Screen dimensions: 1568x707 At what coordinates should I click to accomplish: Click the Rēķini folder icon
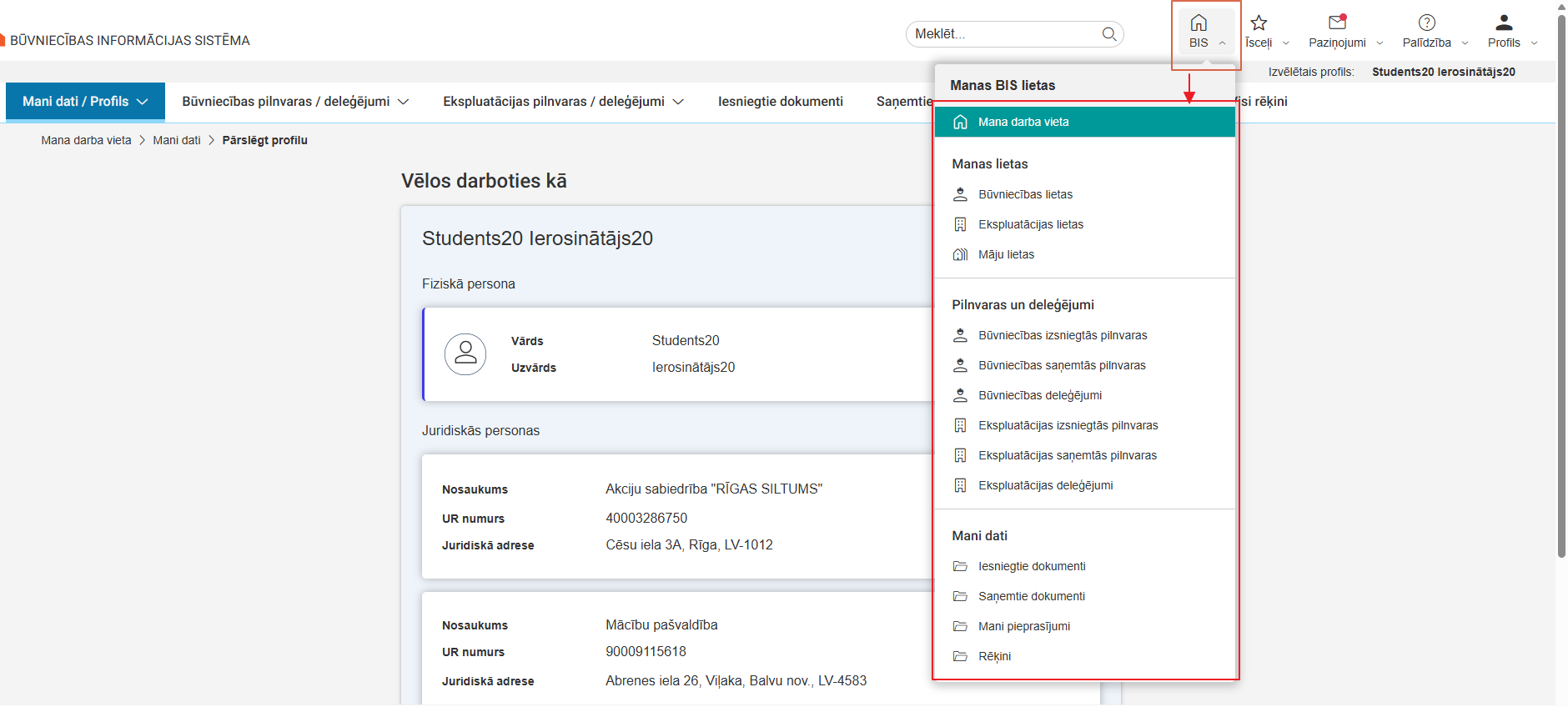coord(960,657)
